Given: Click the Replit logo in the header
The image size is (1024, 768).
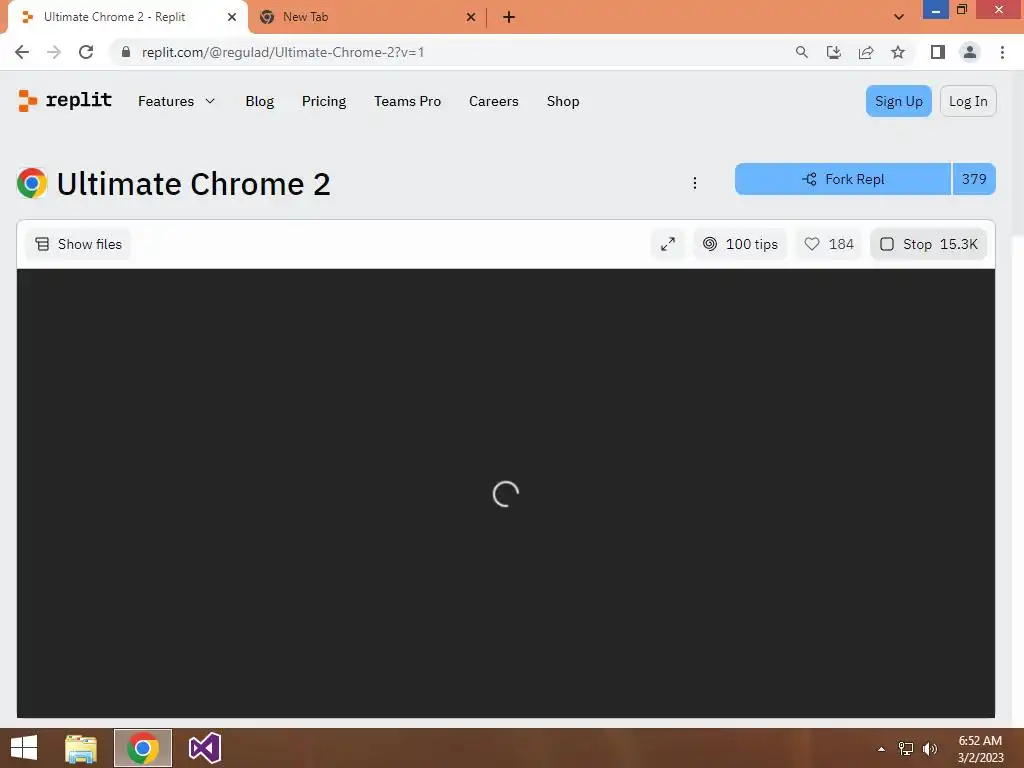Looking at the screenshot, I should (x=65, y=101).
